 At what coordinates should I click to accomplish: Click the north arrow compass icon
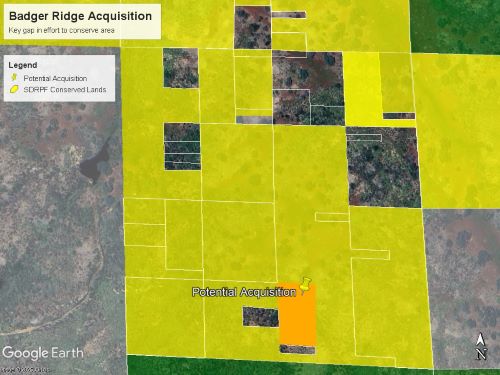(x=480, y=347)
